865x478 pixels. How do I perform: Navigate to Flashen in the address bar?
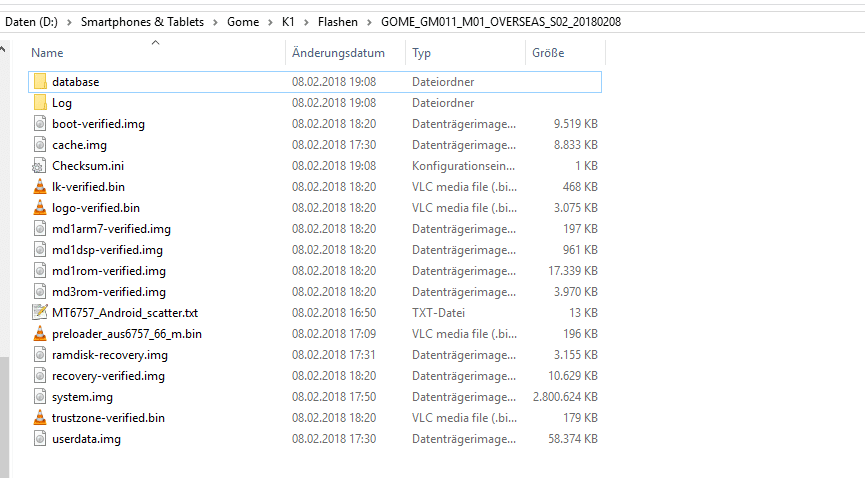point(338,22)
